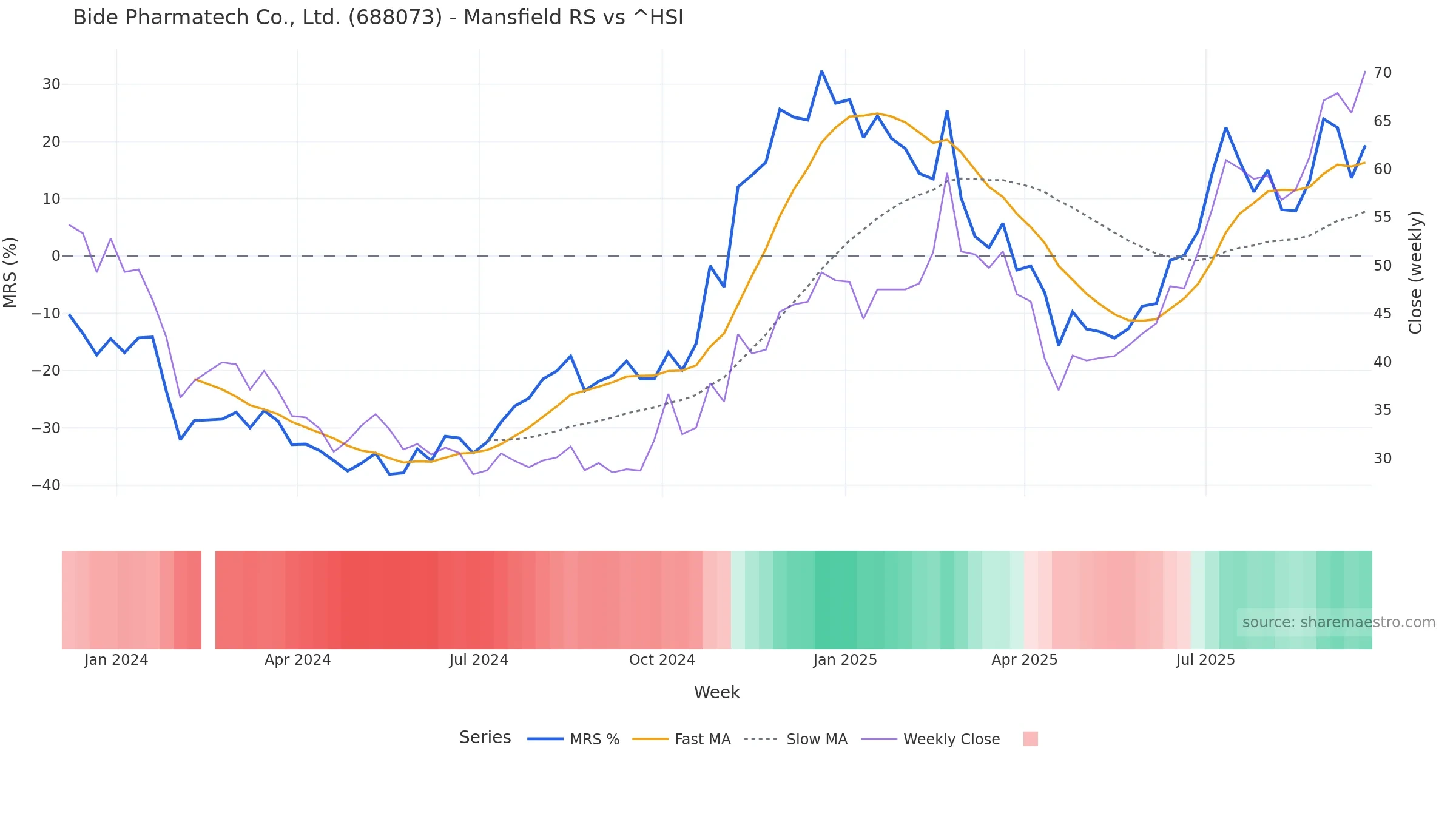This screenshot has width=1456, height=819.
Task: Click the source sharemaestro.com annotation
Action: point(1338,622)
